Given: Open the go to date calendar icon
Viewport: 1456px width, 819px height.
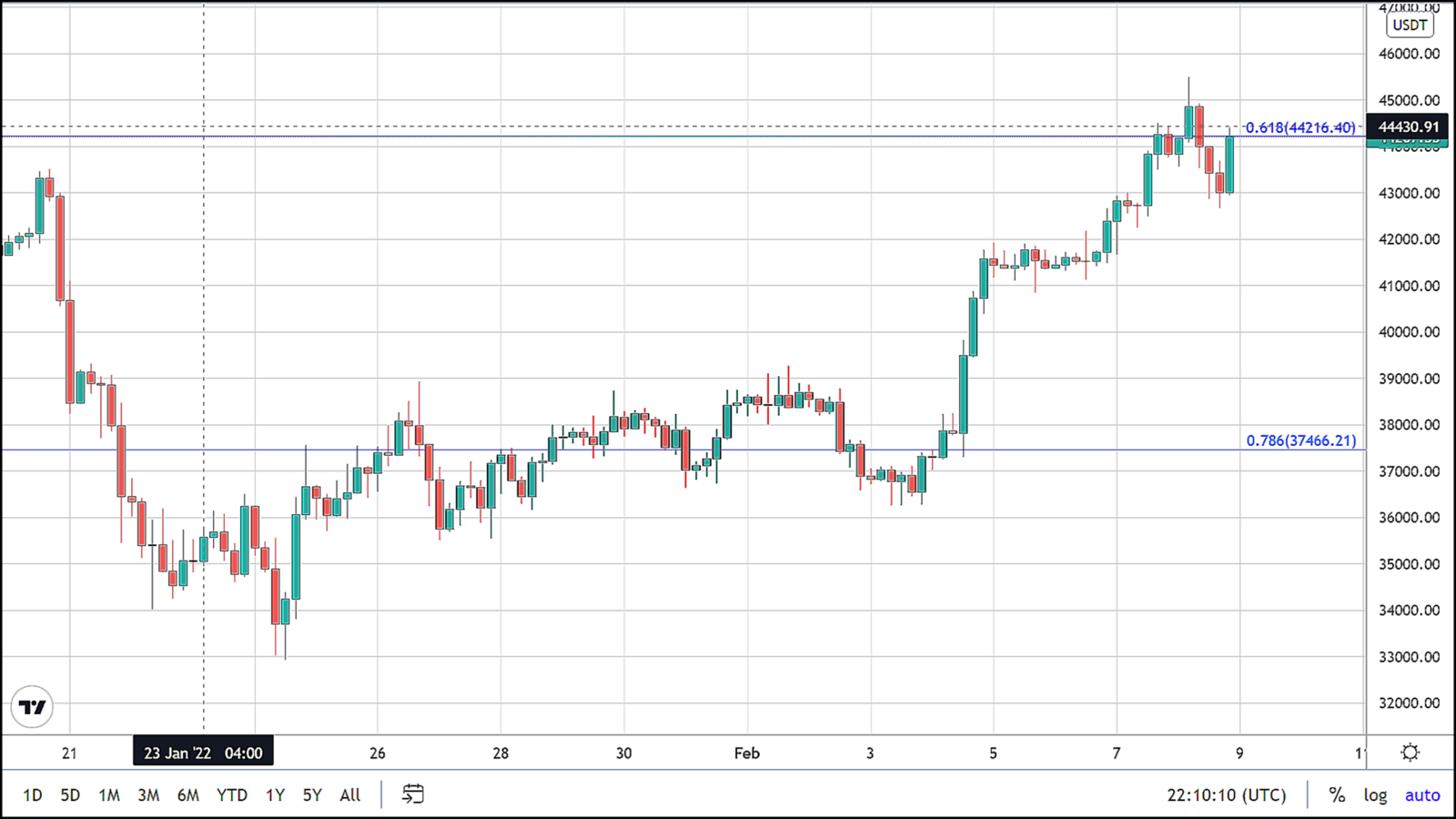Looking at the screenshot, I should [412, 794].
